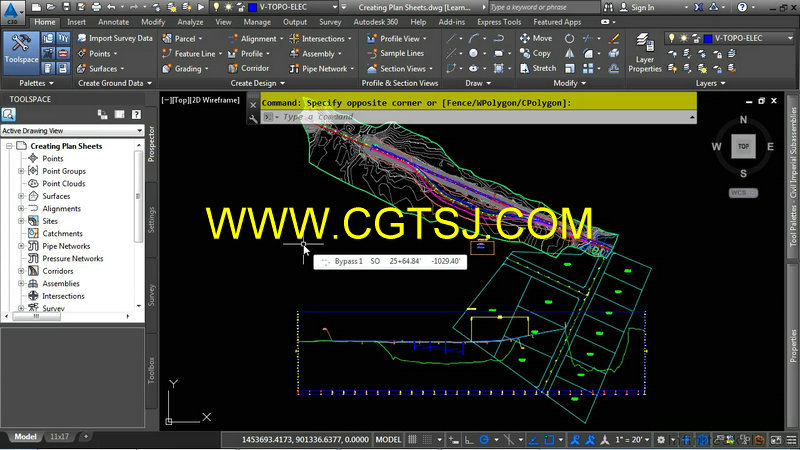800x450 pixels.
Task: Open the Settings side tab
Action: (151, 219)
